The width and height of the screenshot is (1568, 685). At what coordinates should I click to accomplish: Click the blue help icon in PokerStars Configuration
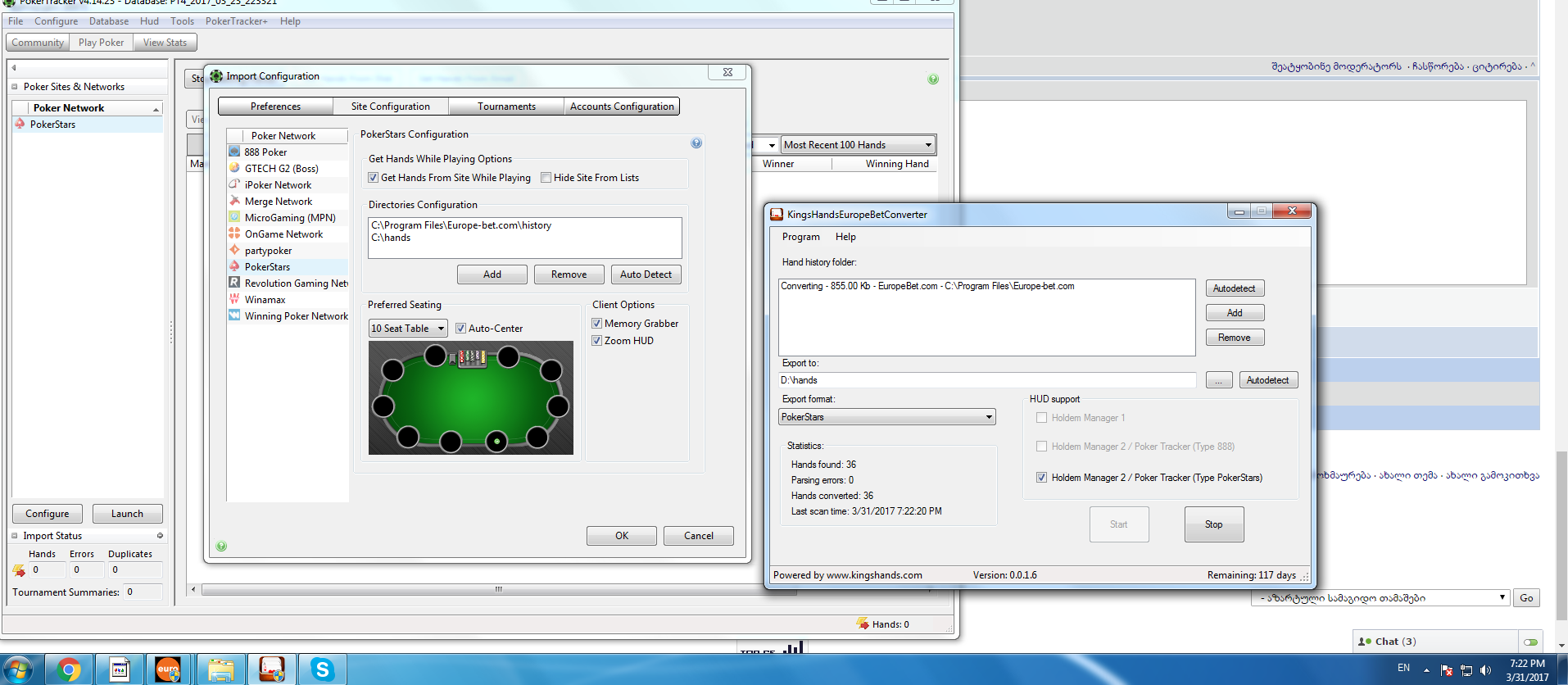tap(696, 143)
